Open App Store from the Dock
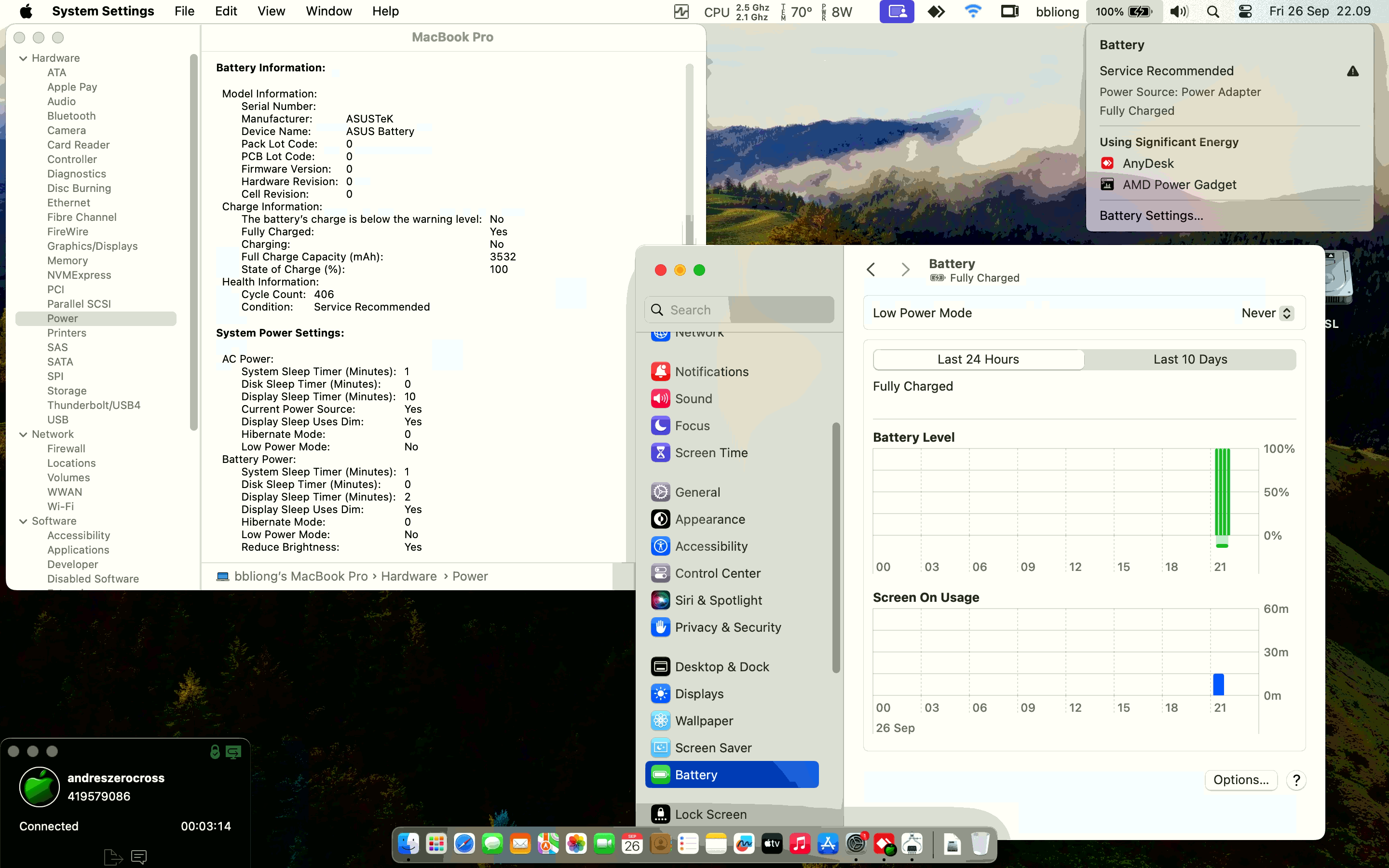Viewport: 1389px width, 868px height. click(x=828, y=843)
